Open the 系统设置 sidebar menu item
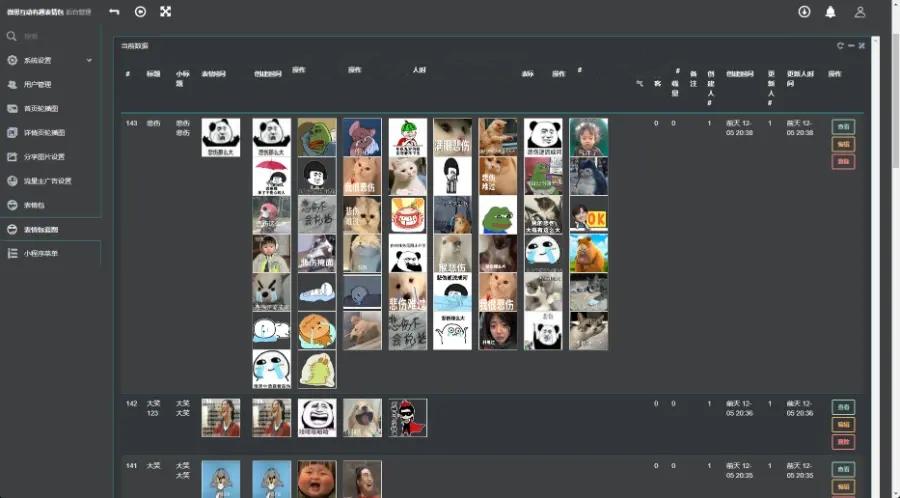Viewport: 900px width, 498px height. click(51, 60)
